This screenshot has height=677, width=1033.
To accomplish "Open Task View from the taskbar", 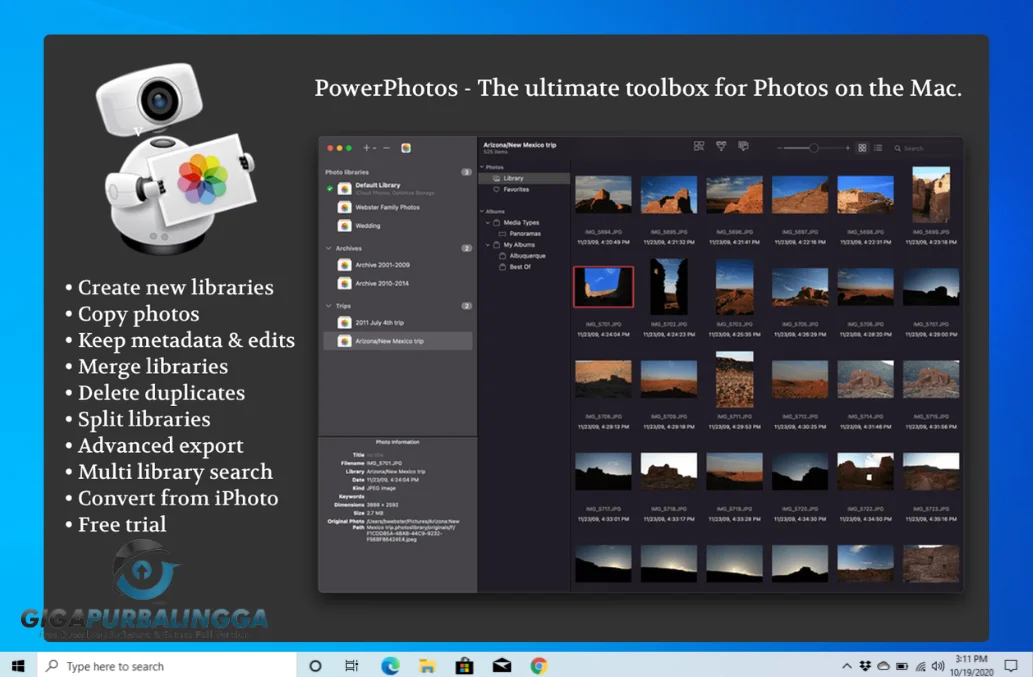I will pos(352,666).
